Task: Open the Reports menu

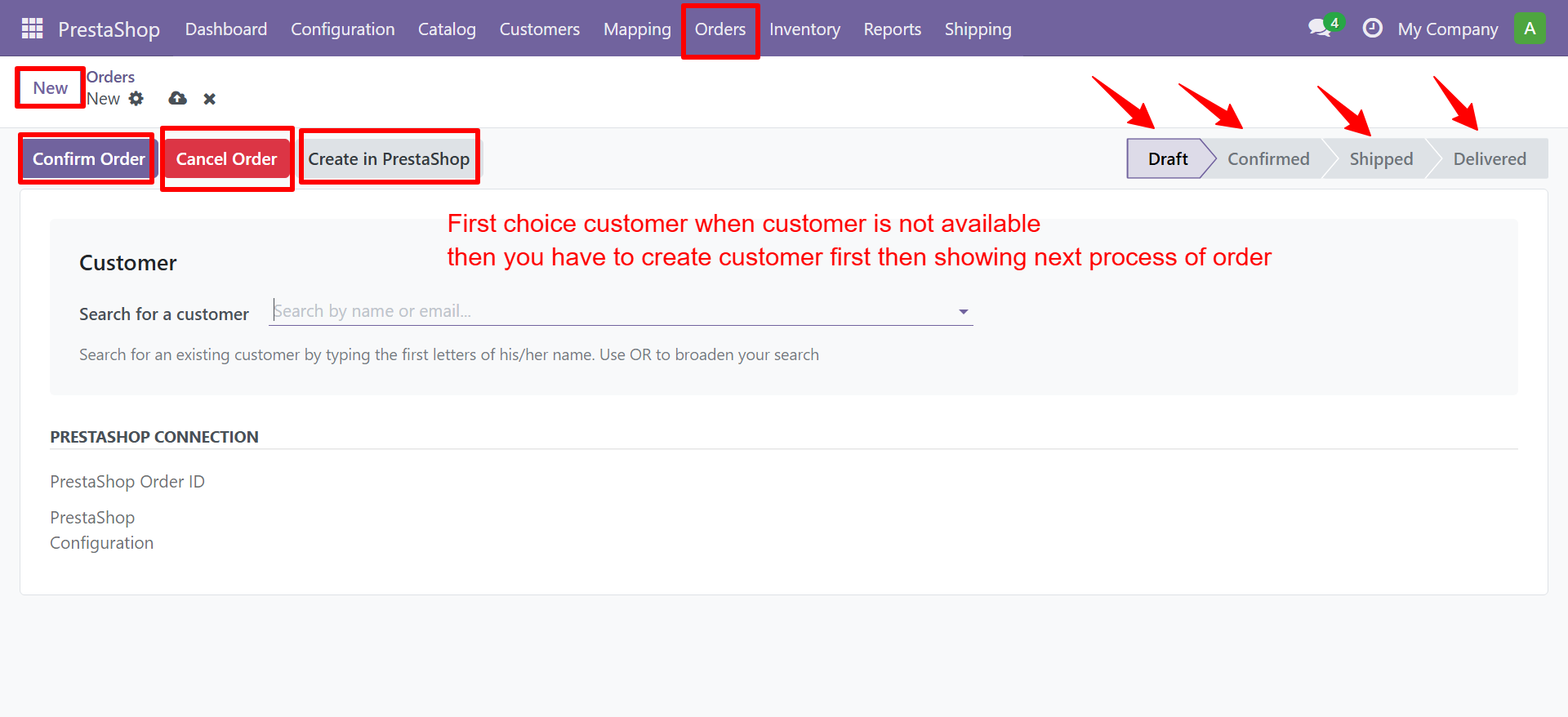Action: pyautogui.click(x=893, y=29)
